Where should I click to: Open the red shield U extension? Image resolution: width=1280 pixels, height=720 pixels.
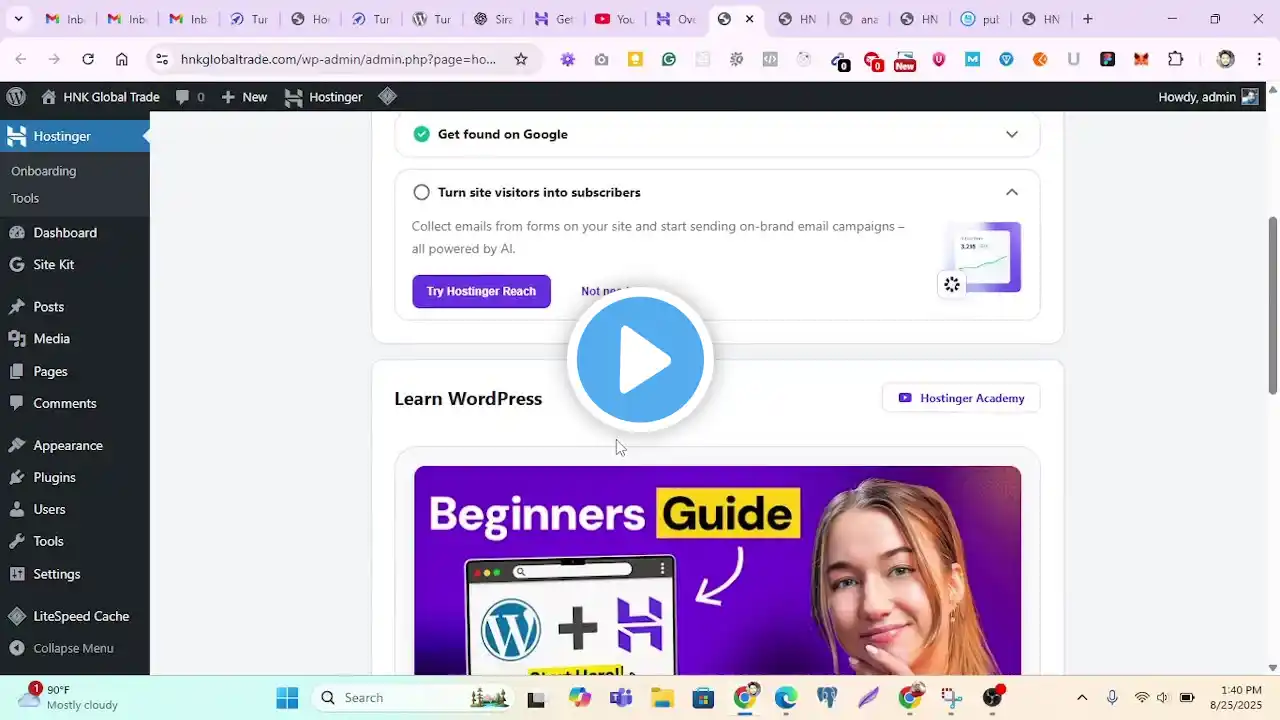[x=938, y=59]
